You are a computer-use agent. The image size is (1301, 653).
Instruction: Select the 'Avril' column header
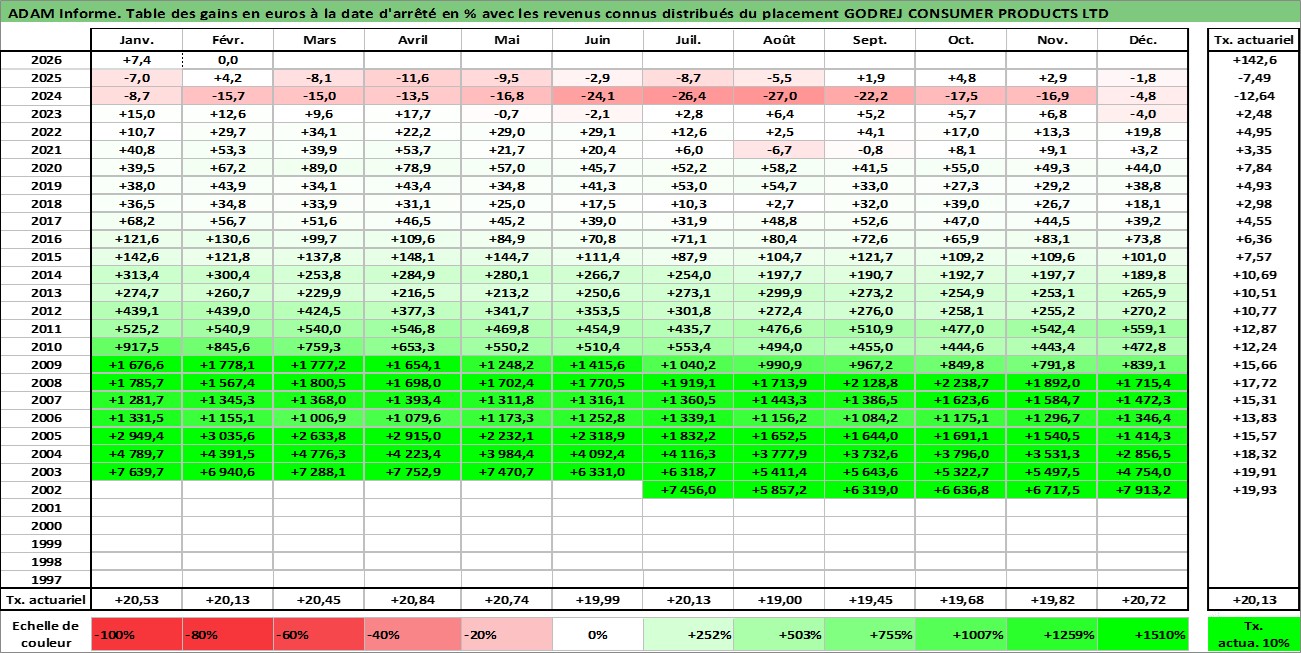412,40
